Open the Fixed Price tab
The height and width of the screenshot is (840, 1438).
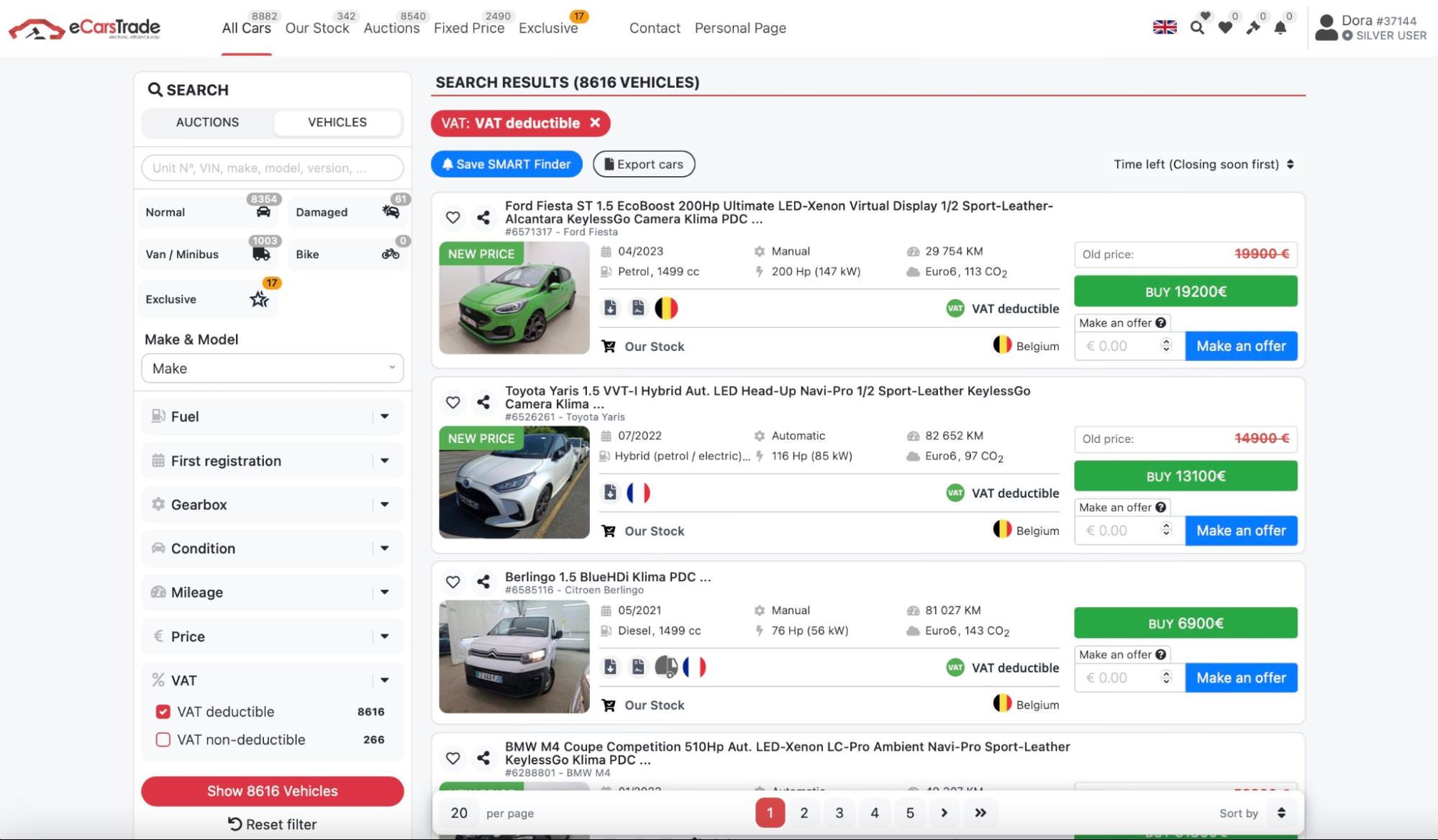pyautogui.click(x=468, y=28)
